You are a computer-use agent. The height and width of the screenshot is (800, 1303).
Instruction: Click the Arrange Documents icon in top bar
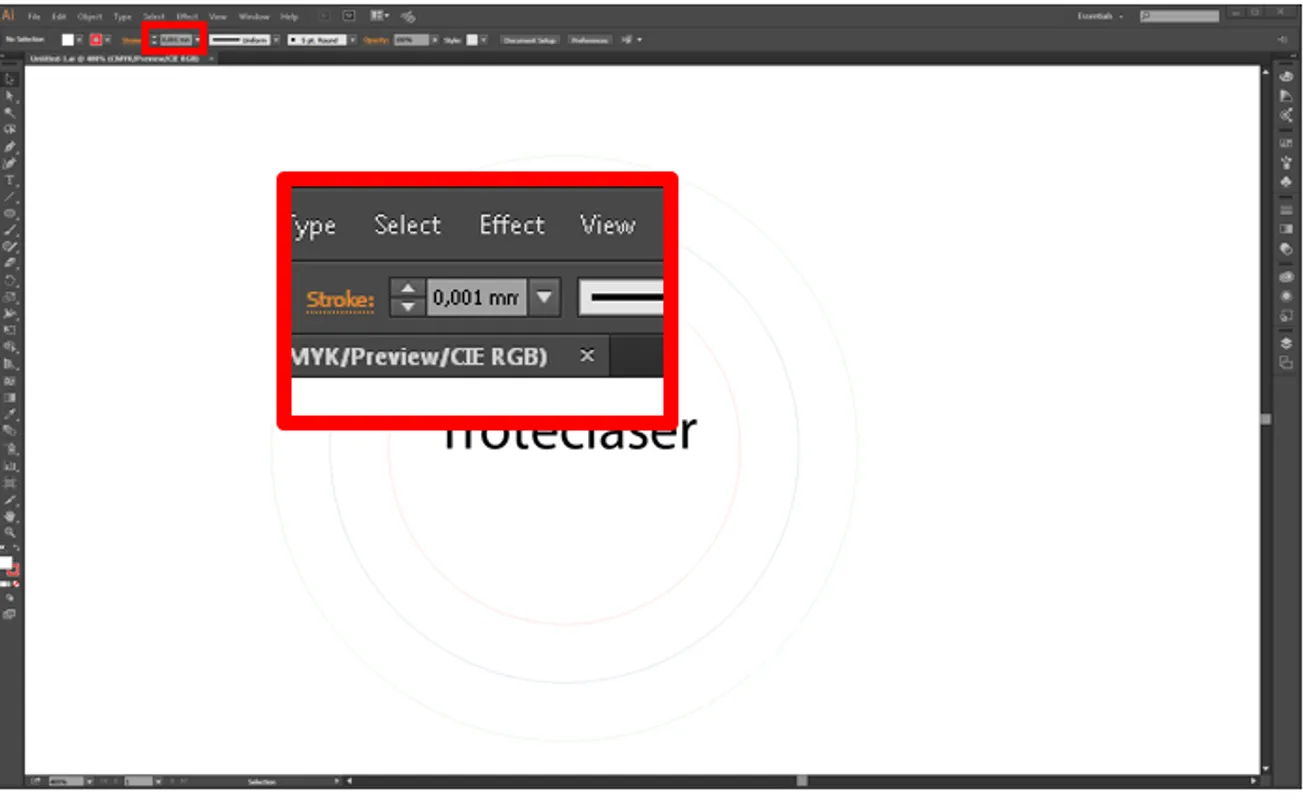pos(379,16)
